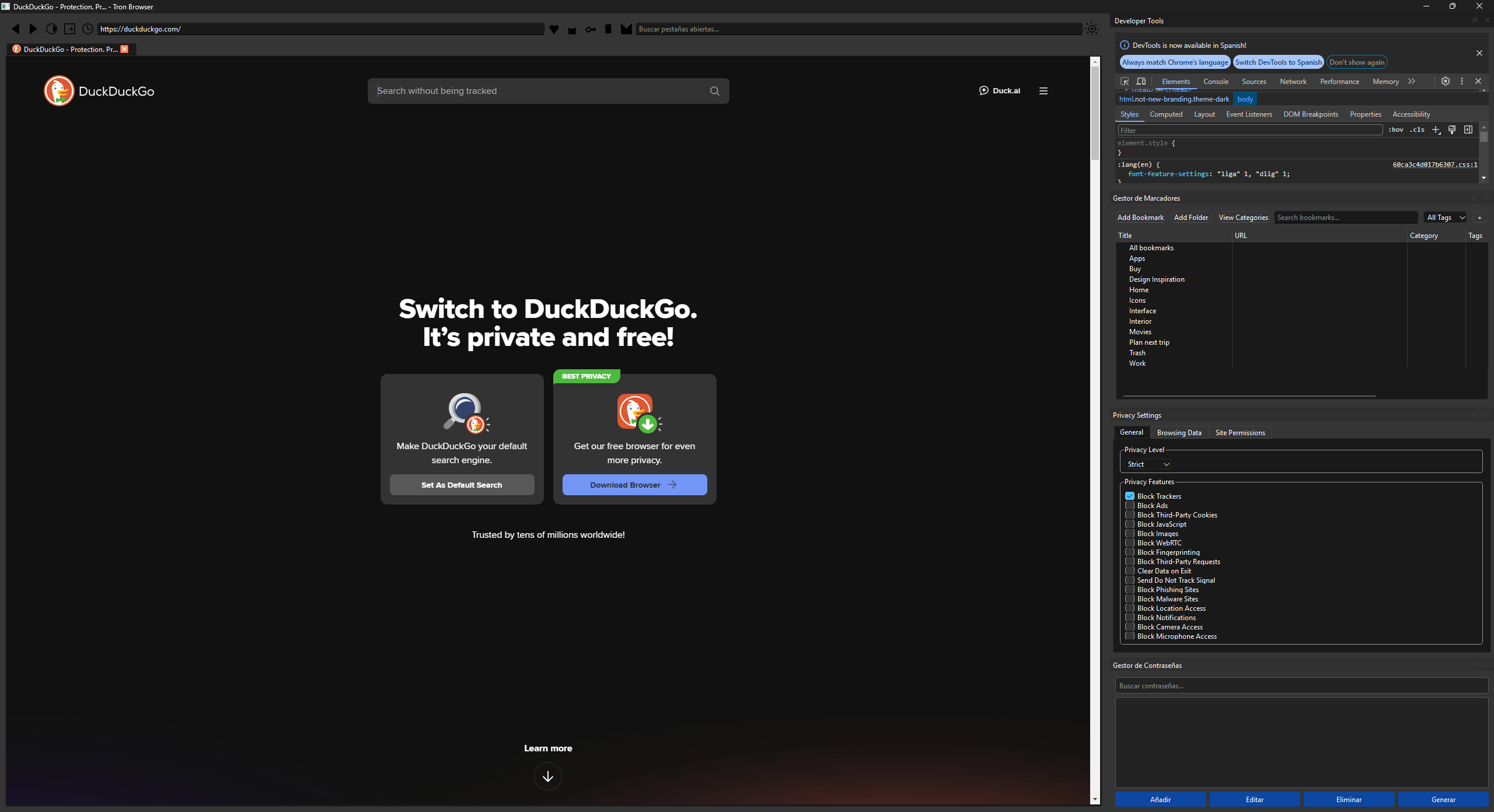This screenshot has height=812, width=1494.
Task: Open the history clock icon
Action: click(88, 29)
